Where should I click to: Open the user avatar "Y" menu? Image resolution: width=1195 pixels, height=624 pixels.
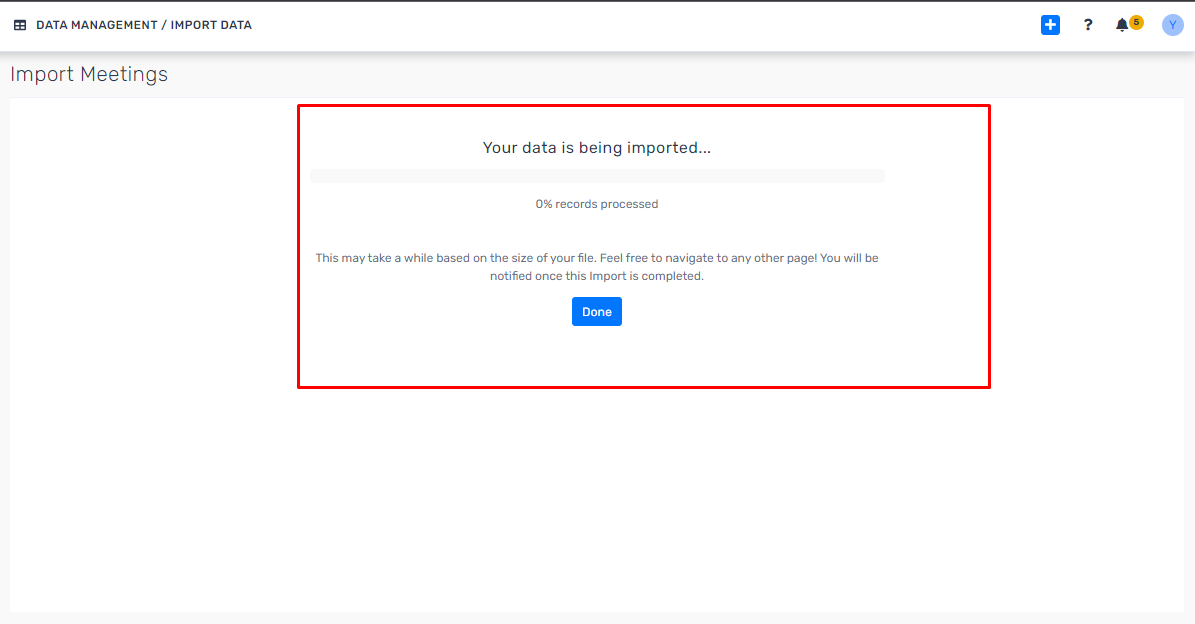pos(1173,25)
